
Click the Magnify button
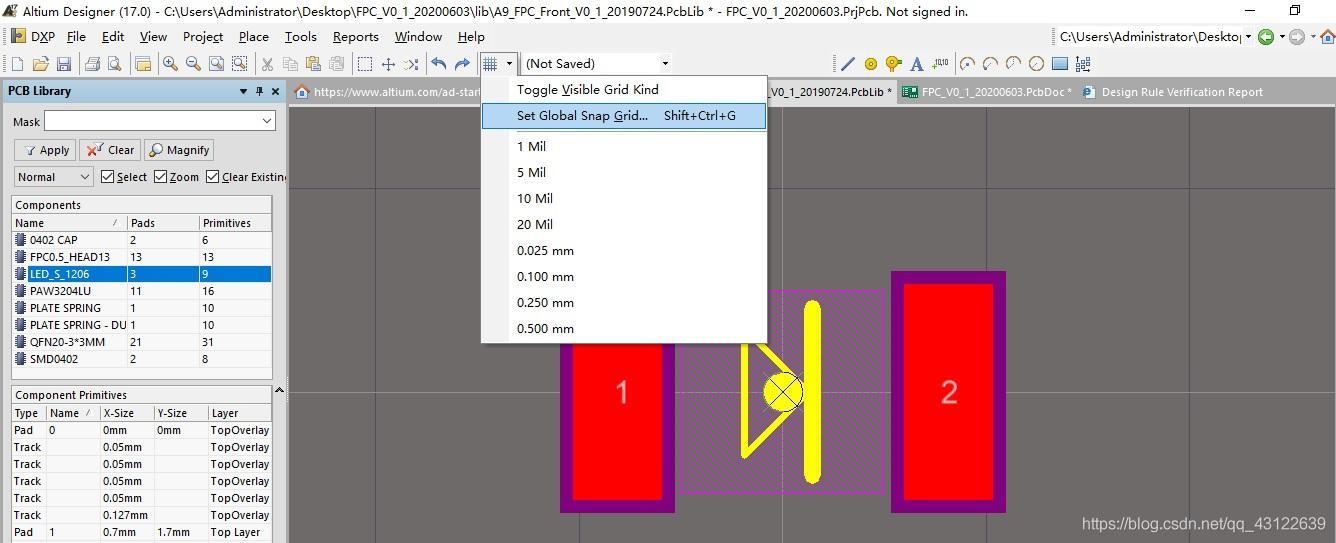tap(179, 150)
